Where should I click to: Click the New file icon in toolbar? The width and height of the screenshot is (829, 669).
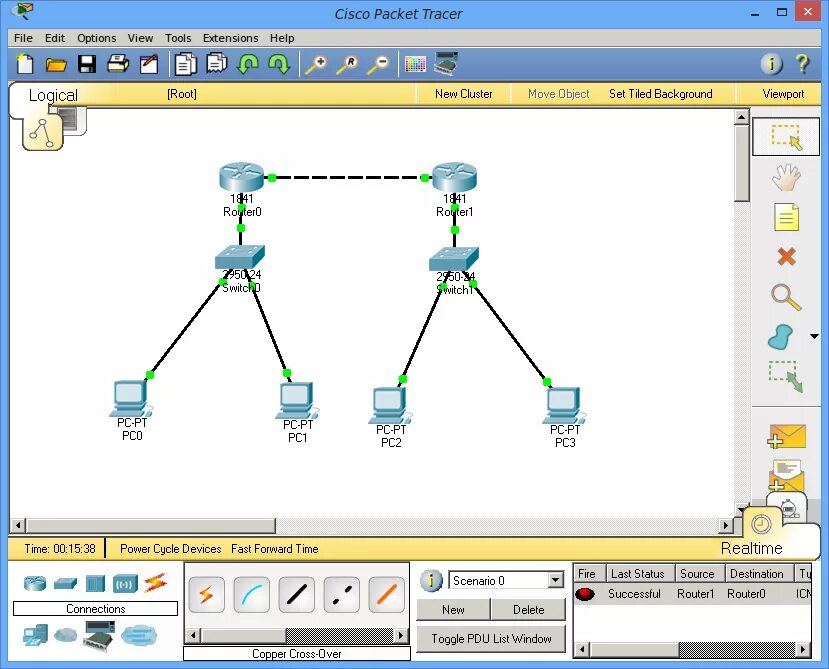pyautogui.click(x=24, y=64)
